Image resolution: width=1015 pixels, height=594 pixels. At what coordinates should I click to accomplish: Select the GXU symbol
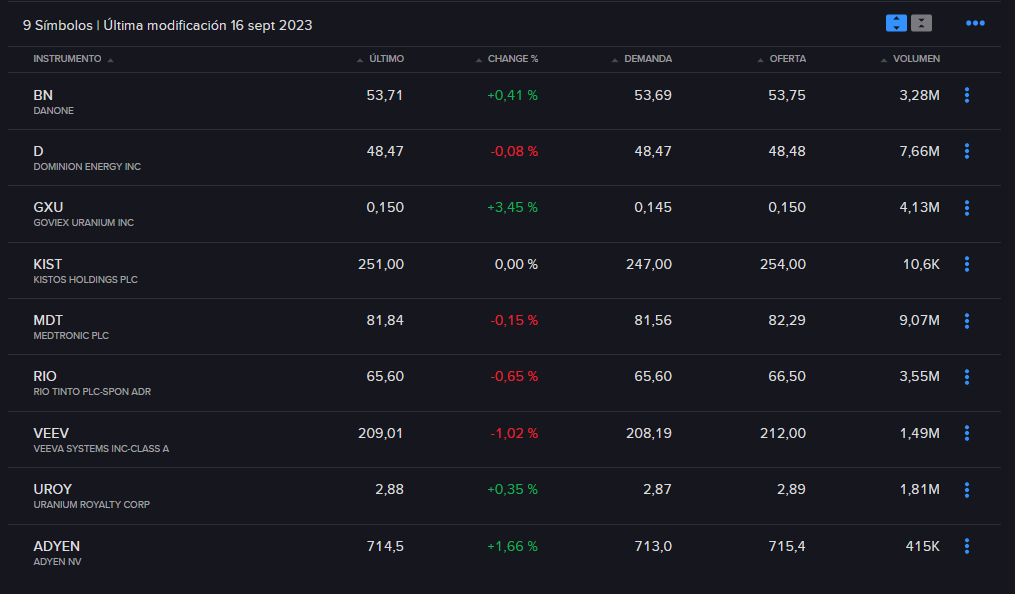48,208
